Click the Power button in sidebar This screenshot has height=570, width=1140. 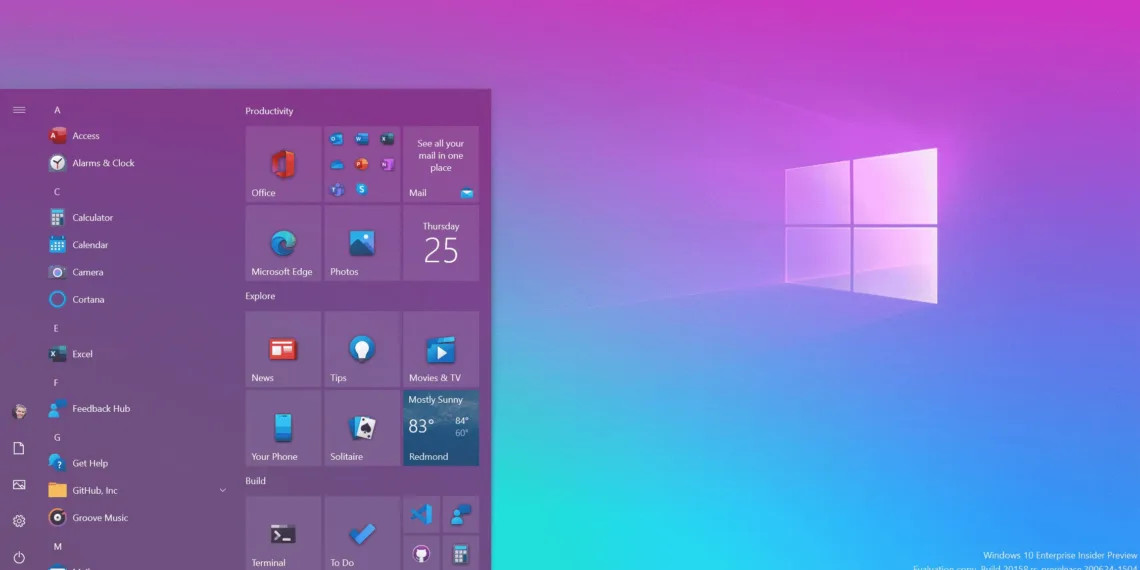[19, 558]
